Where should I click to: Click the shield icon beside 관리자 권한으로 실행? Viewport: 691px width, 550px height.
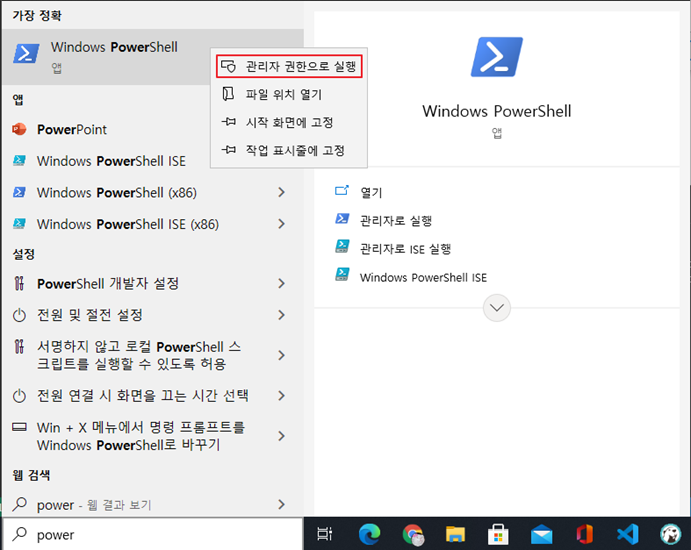pyautogui.click(x=228, y=66)
